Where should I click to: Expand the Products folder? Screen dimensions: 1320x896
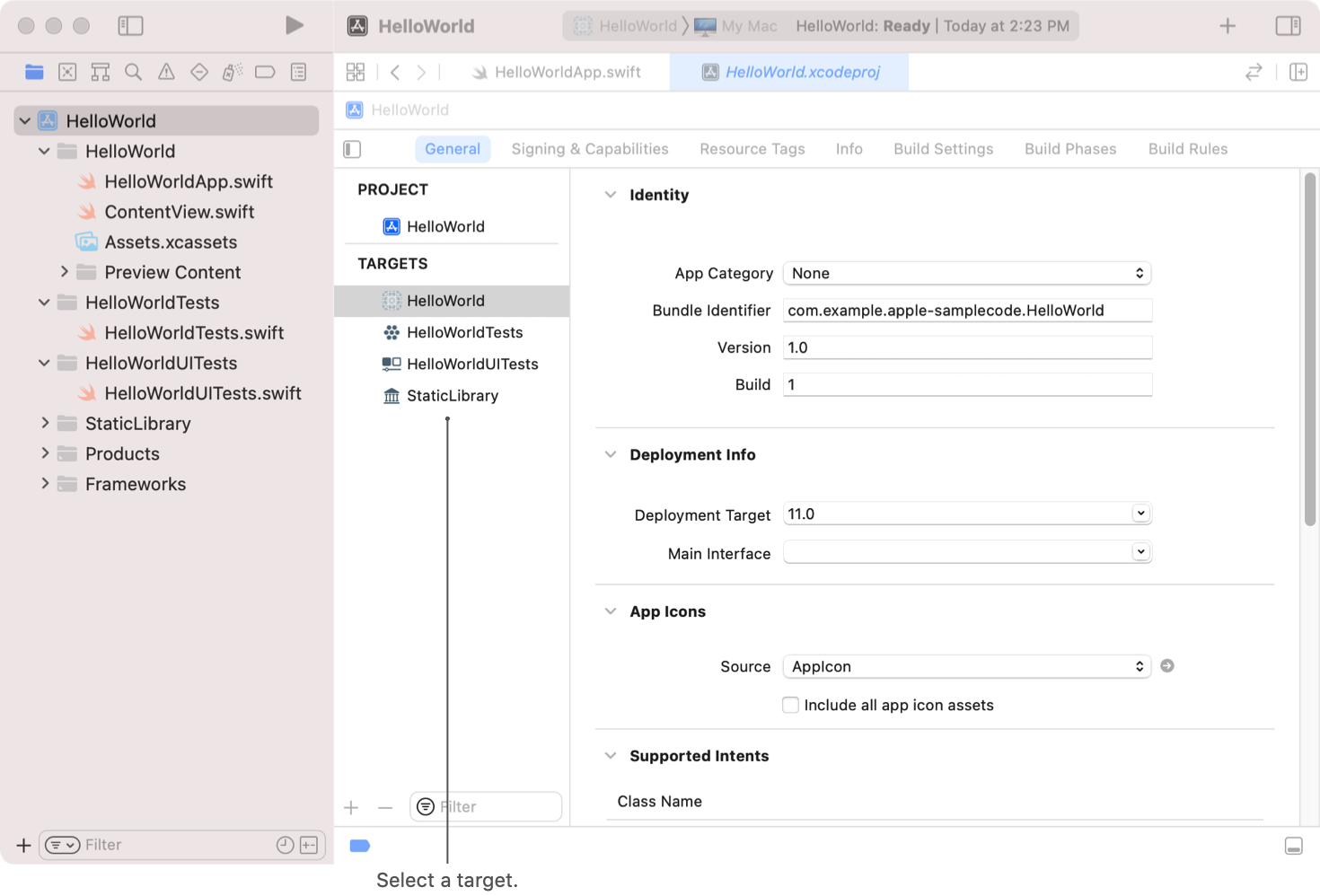click(x=45, y=453)
